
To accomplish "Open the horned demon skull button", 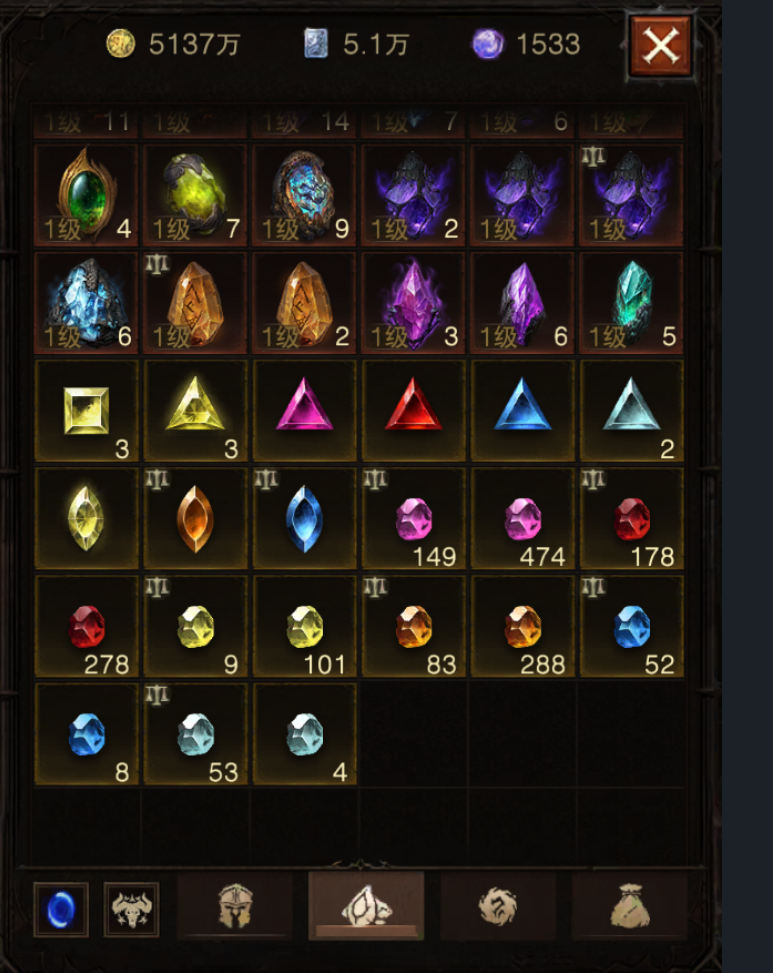I will pos(131,909).
